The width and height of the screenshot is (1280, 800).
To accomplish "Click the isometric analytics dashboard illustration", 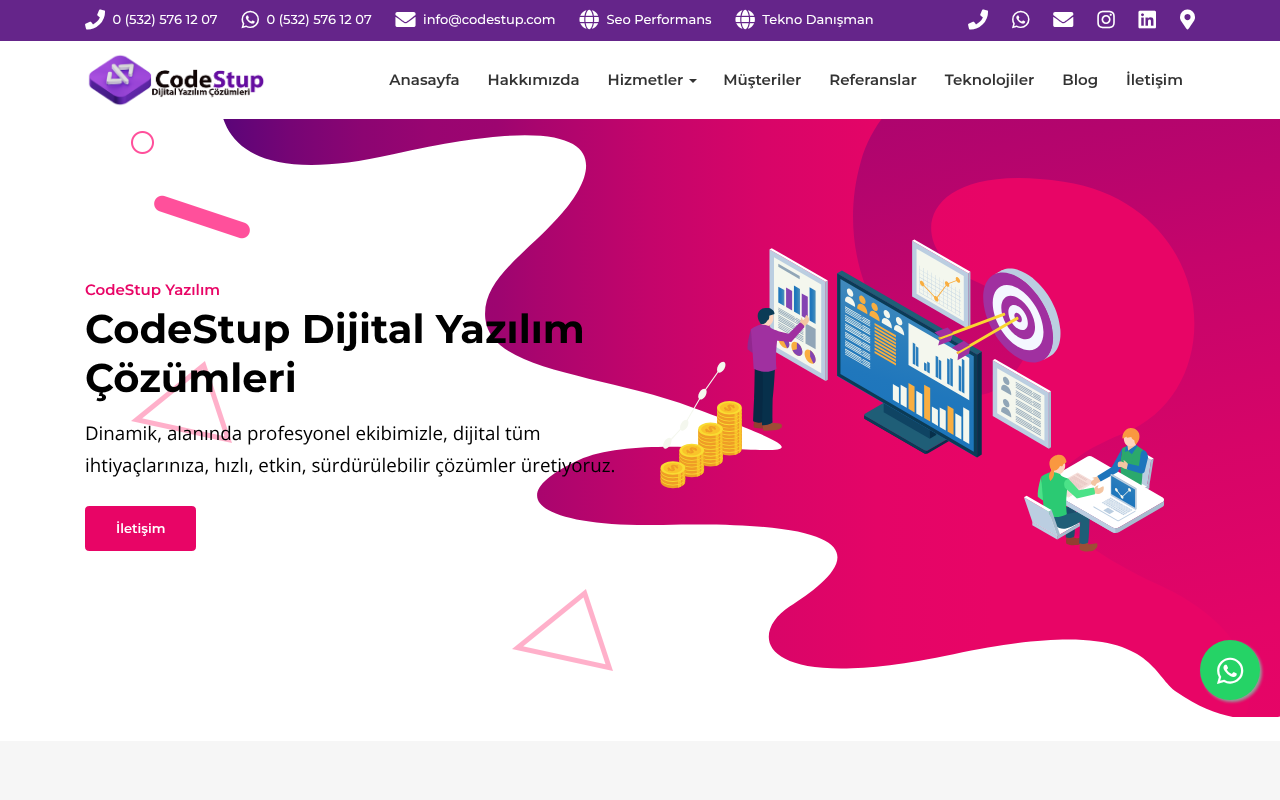I will pos(913,395).
